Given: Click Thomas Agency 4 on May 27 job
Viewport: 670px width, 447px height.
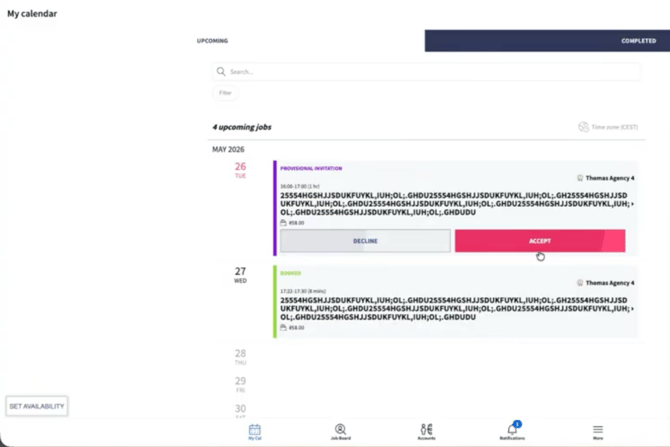Looking at the screenshot, I should click(x=610, y=283).
